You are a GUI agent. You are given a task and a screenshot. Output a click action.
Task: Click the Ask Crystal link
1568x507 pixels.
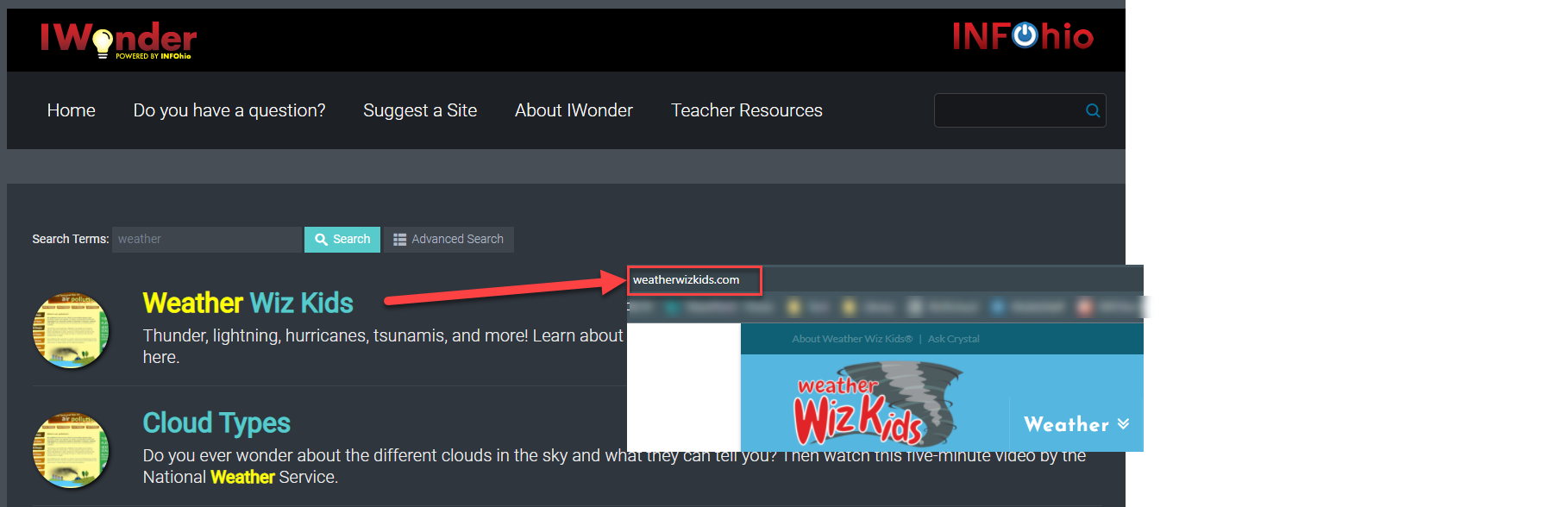[x=954, y=339]
